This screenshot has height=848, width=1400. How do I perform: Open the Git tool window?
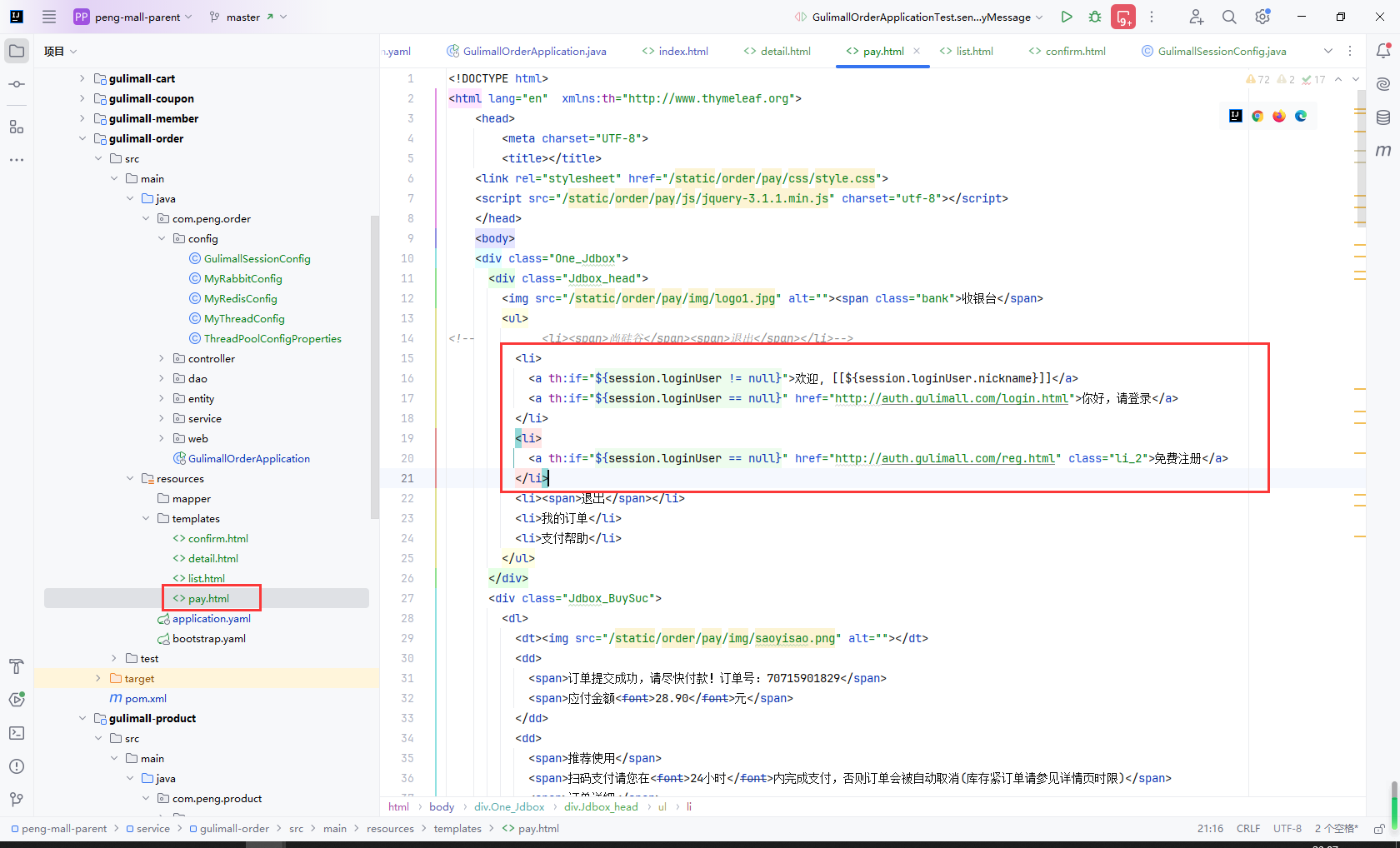click(17, 800)
